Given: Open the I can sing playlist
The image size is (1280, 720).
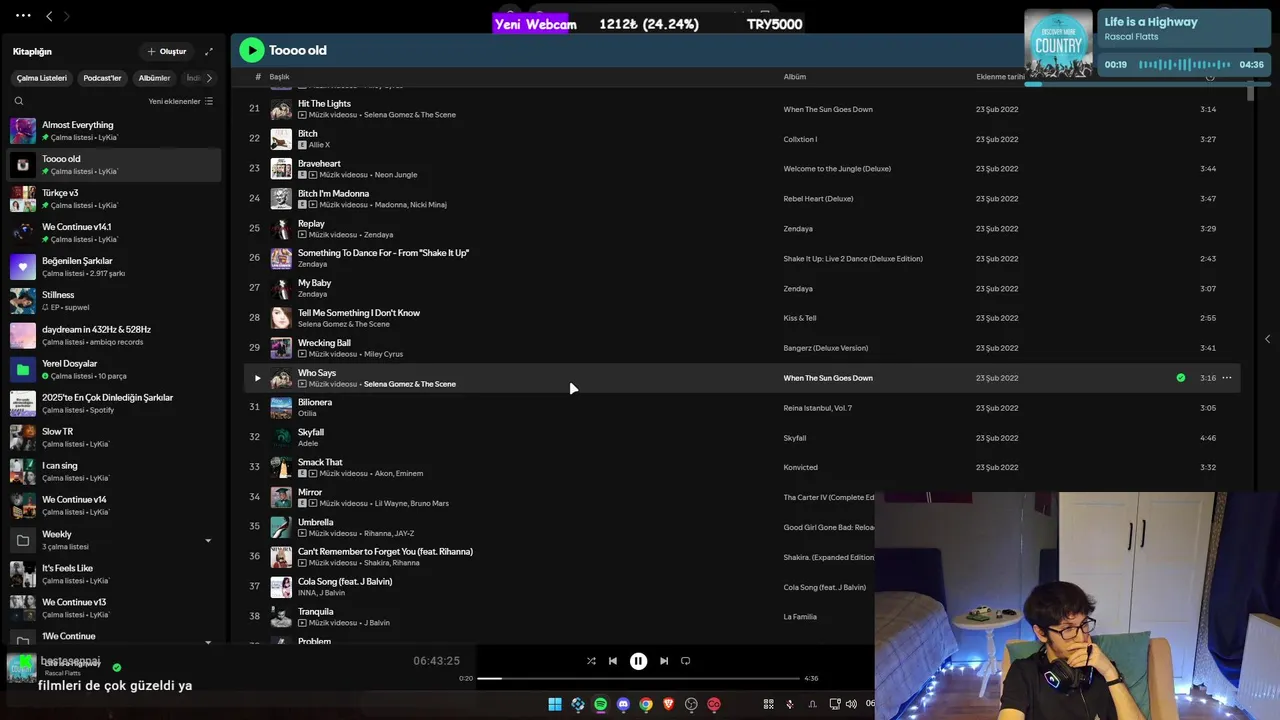Looking at the screenshot, I should 115,471.
